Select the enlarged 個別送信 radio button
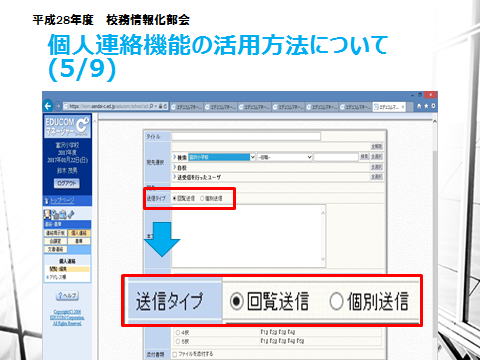The image size is (480, 360). click(336, 301)
